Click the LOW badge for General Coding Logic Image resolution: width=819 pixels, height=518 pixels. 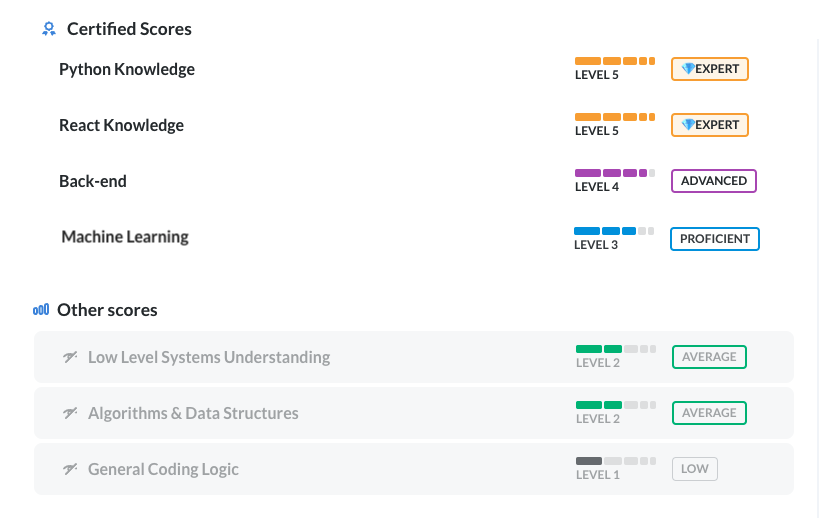[695, 468]
